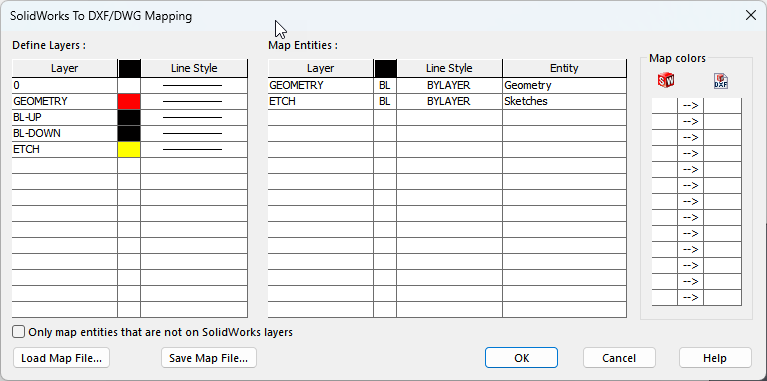Enable Only map entities not on SolidWorks layers

coord(19,332)
